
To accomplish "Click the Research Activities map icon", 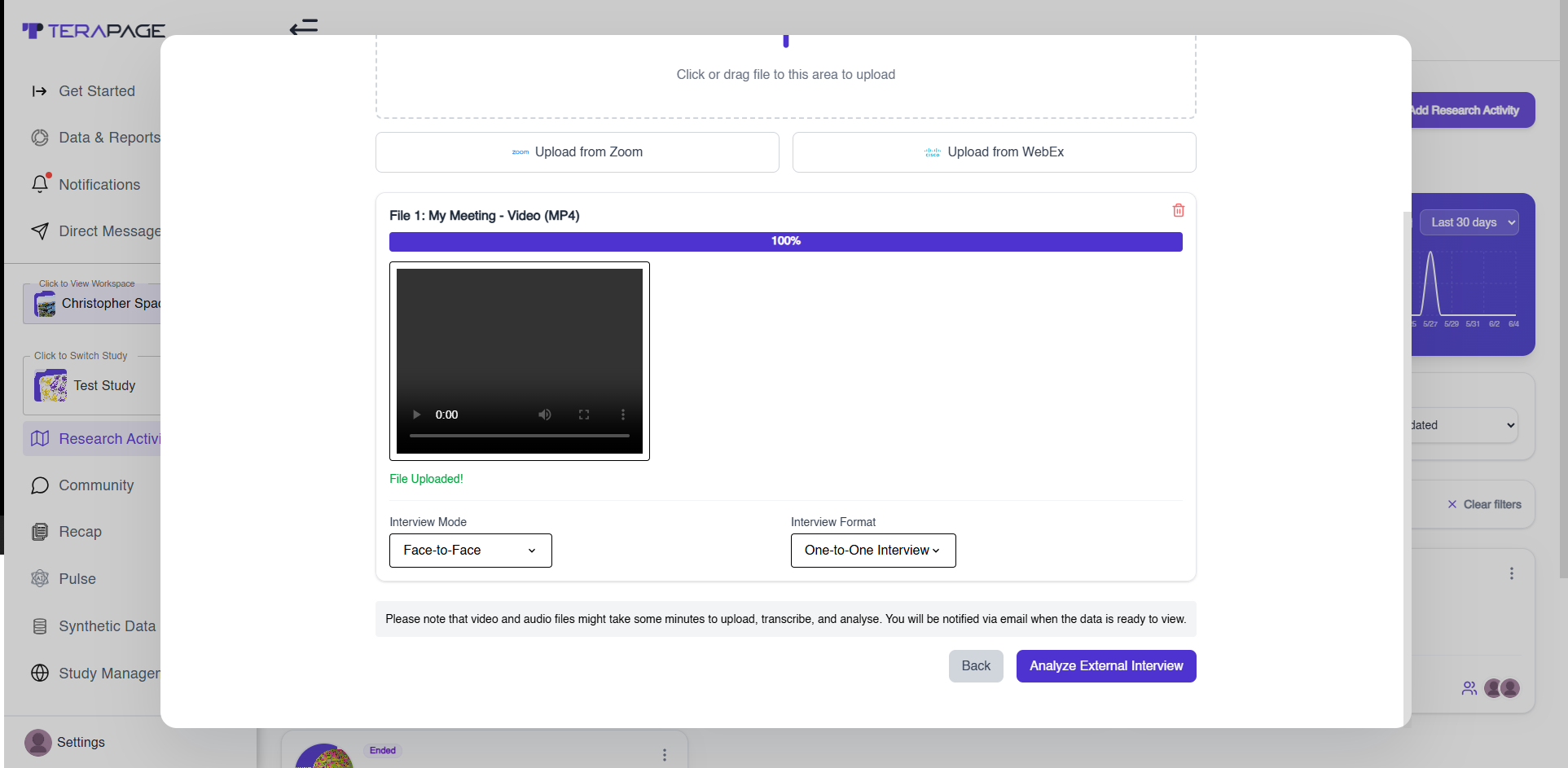I will [40, 438].
